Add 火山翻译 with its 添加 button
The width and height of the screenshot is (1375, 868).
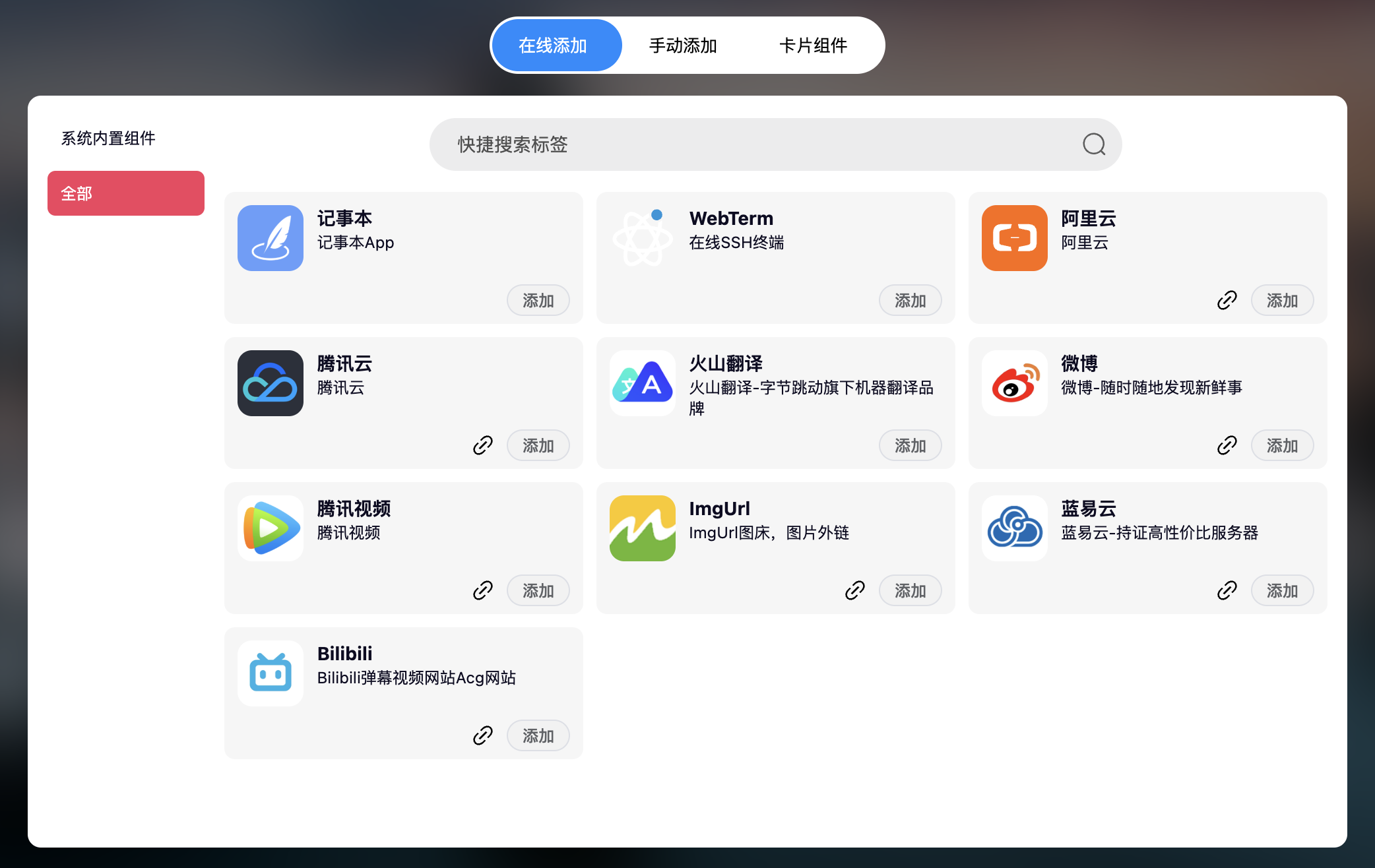[911, 445]
